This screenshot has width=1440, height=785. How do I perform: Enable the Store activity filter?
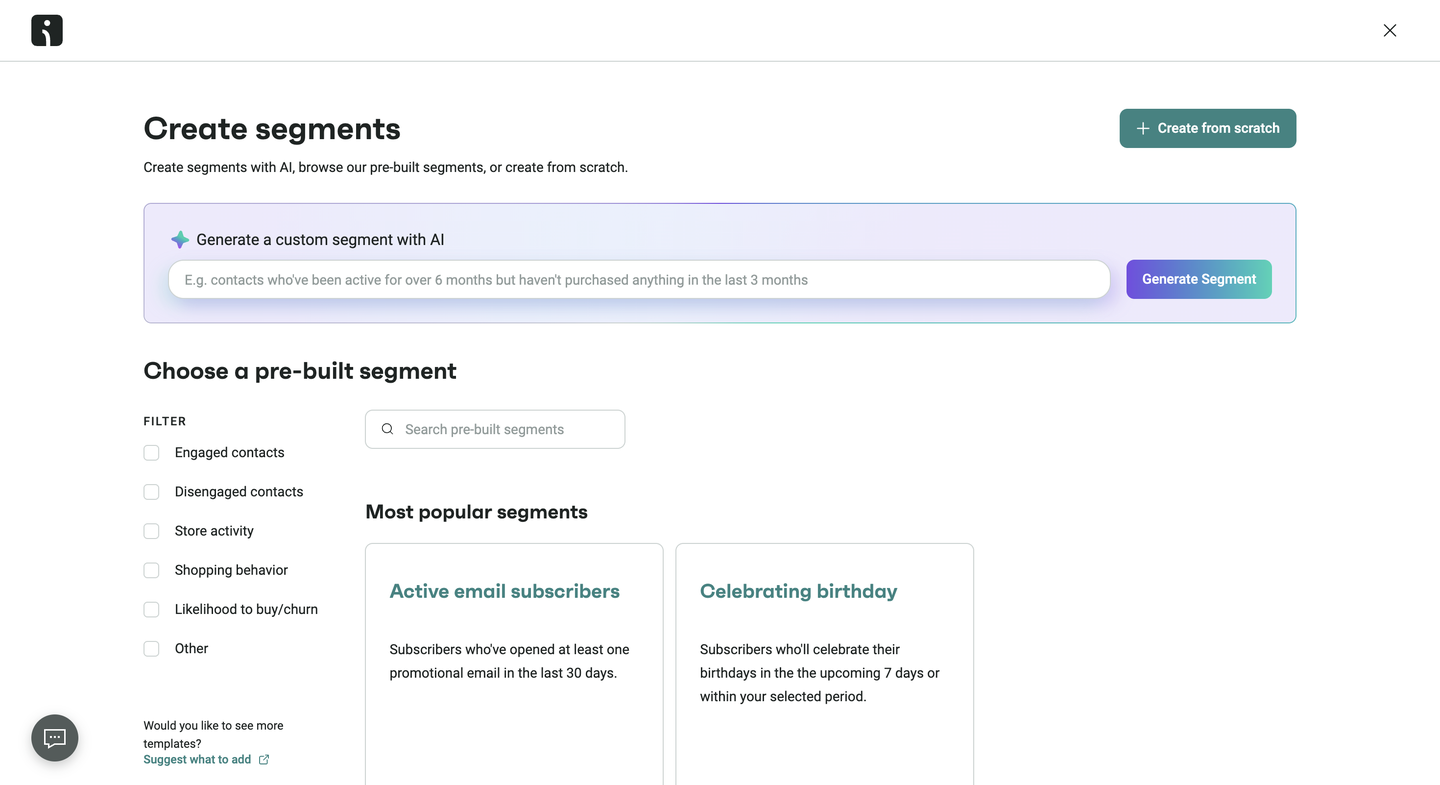click(x=152, y=531)
